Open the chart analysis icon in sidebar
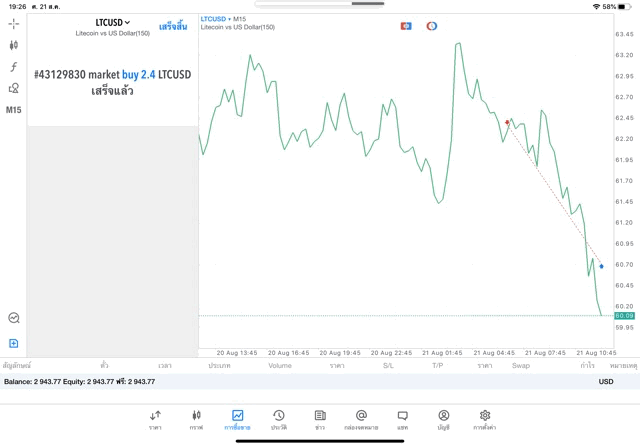 13,318
